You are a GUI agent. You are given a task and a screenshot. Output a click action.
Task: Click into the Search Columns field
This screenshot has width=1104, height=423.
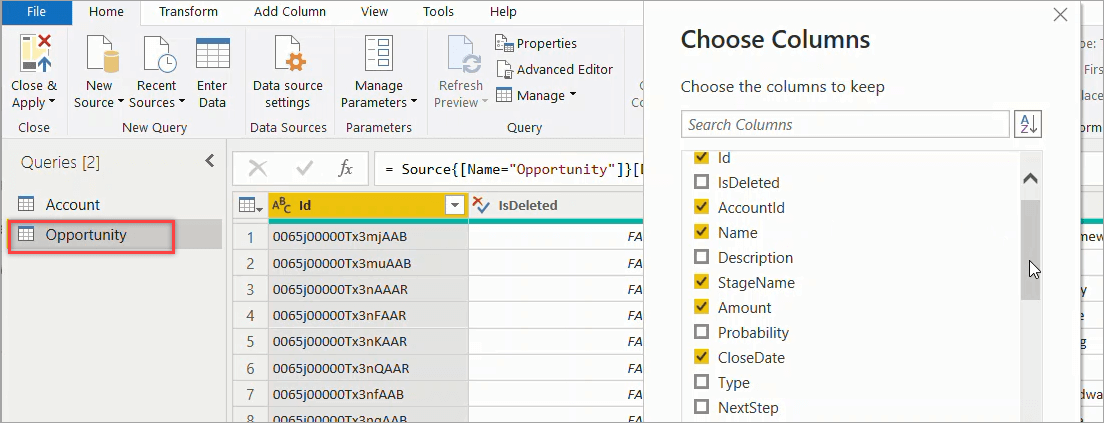846,125
